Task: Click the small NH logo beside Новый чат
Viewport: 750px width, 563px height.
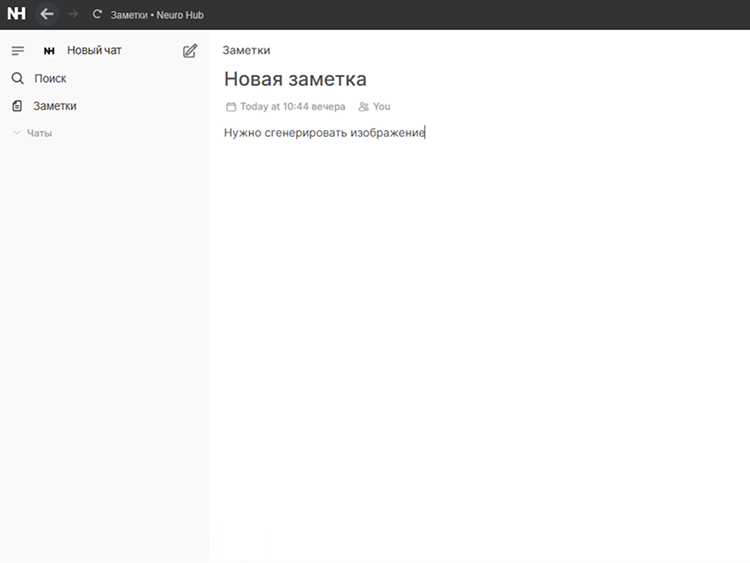Action: coord(49,51)
